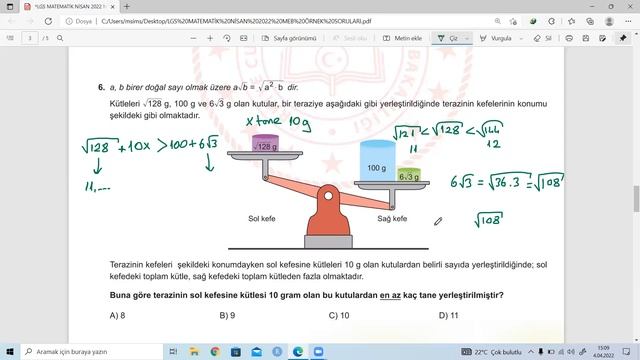Rotate the PDF page
The image size is (640, 360).
[x=227, y=38]
